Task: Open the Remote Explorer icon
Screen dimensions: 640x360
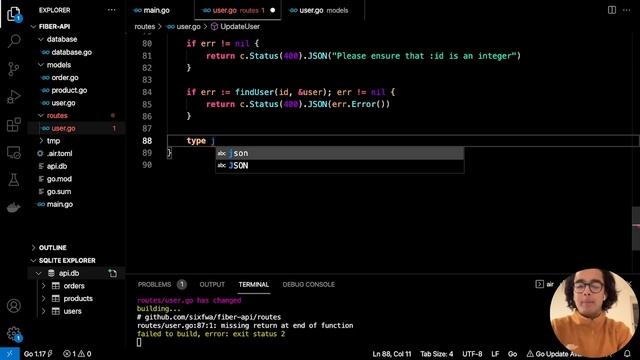Action: [x=13, y=152]
